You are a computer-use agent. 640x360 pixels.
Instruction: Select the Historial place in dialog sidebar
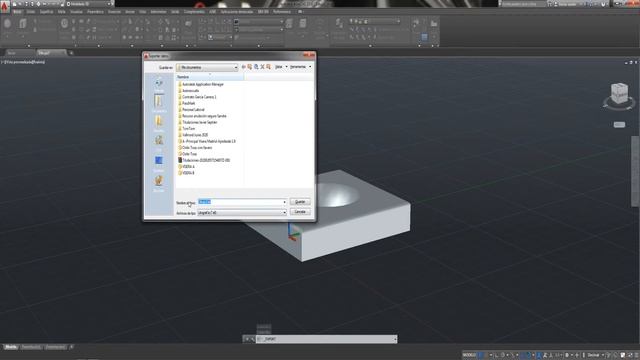[159, 84]
